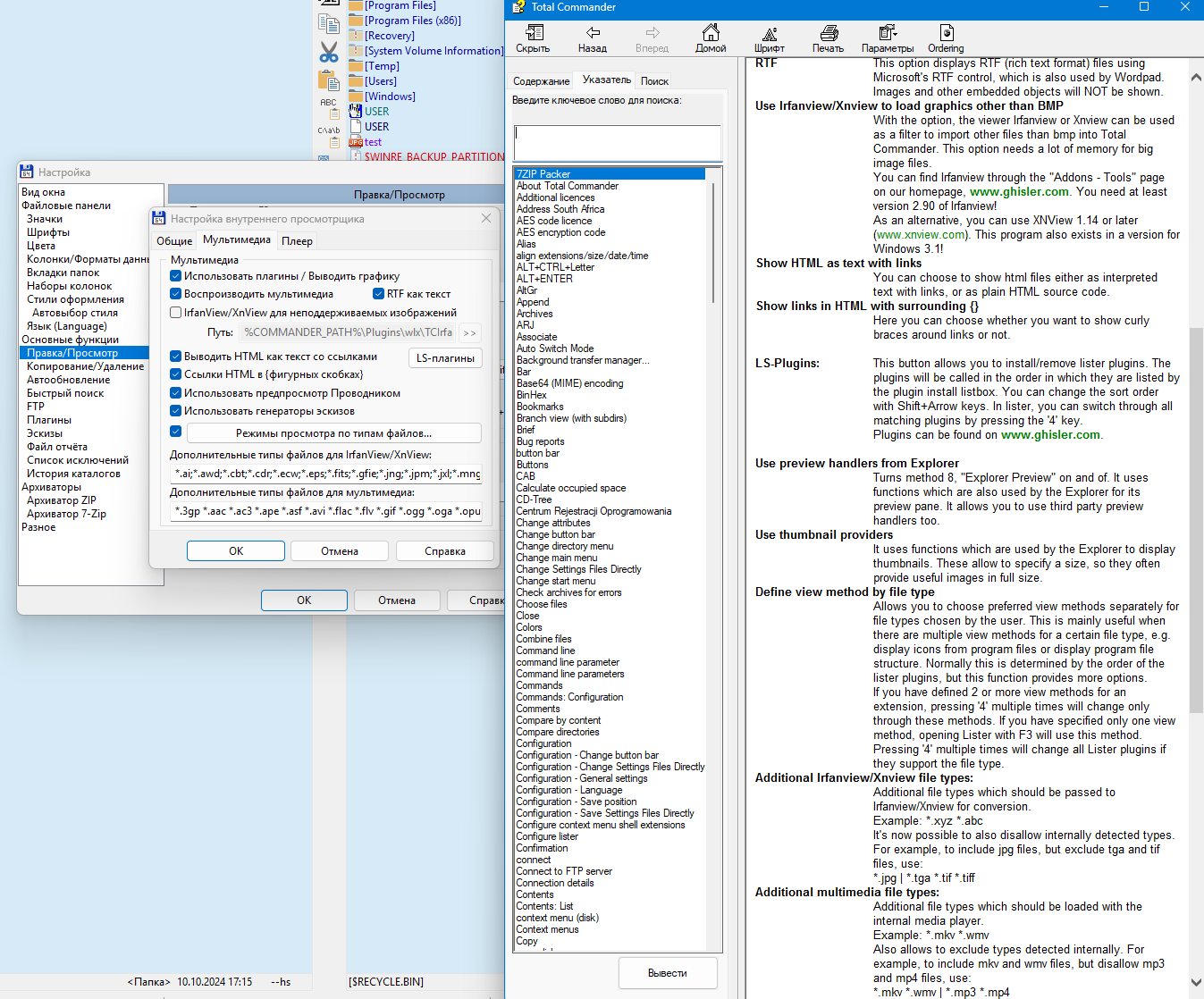This screenshot has width=1204, height=999.
Task: Click the Ordering toolbar icon
Action: tap(947, 33)
